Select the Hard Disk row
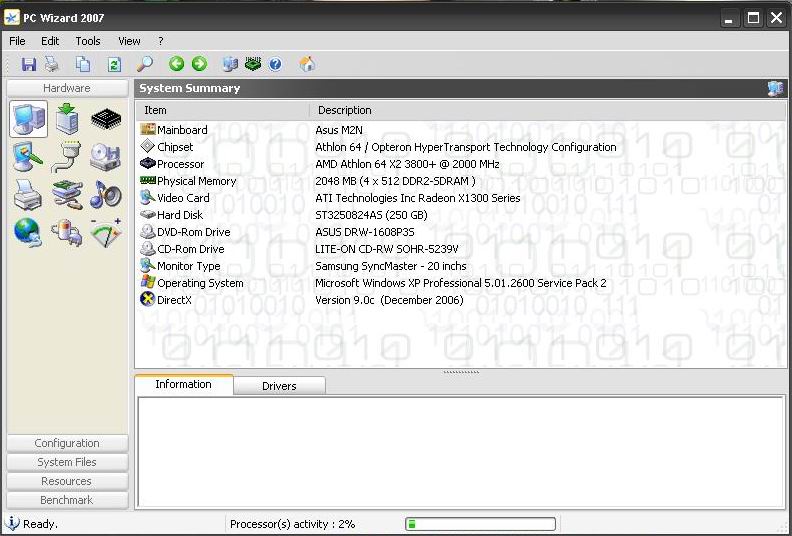 coord(461,215)
